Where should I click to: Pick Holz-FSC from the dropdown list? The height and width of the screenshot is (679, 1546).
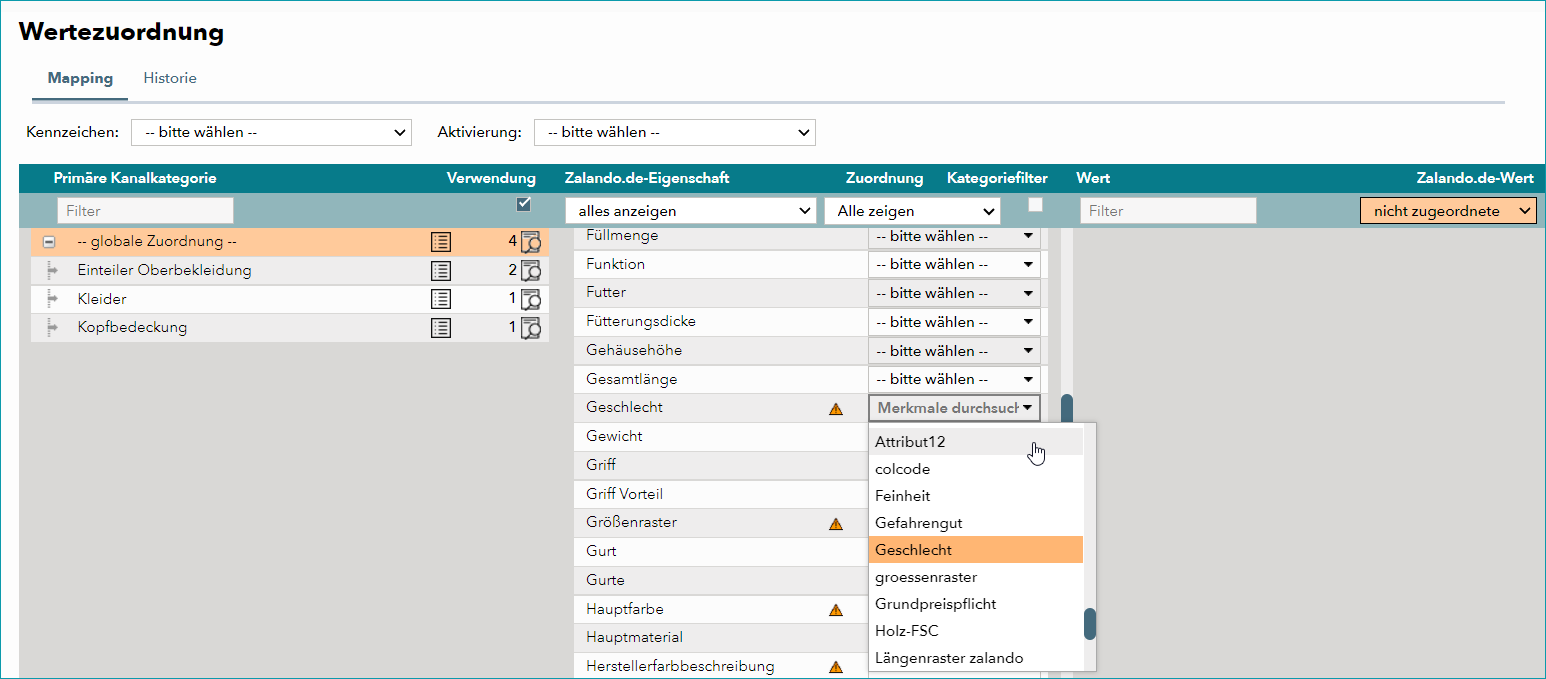click(976, 631)
